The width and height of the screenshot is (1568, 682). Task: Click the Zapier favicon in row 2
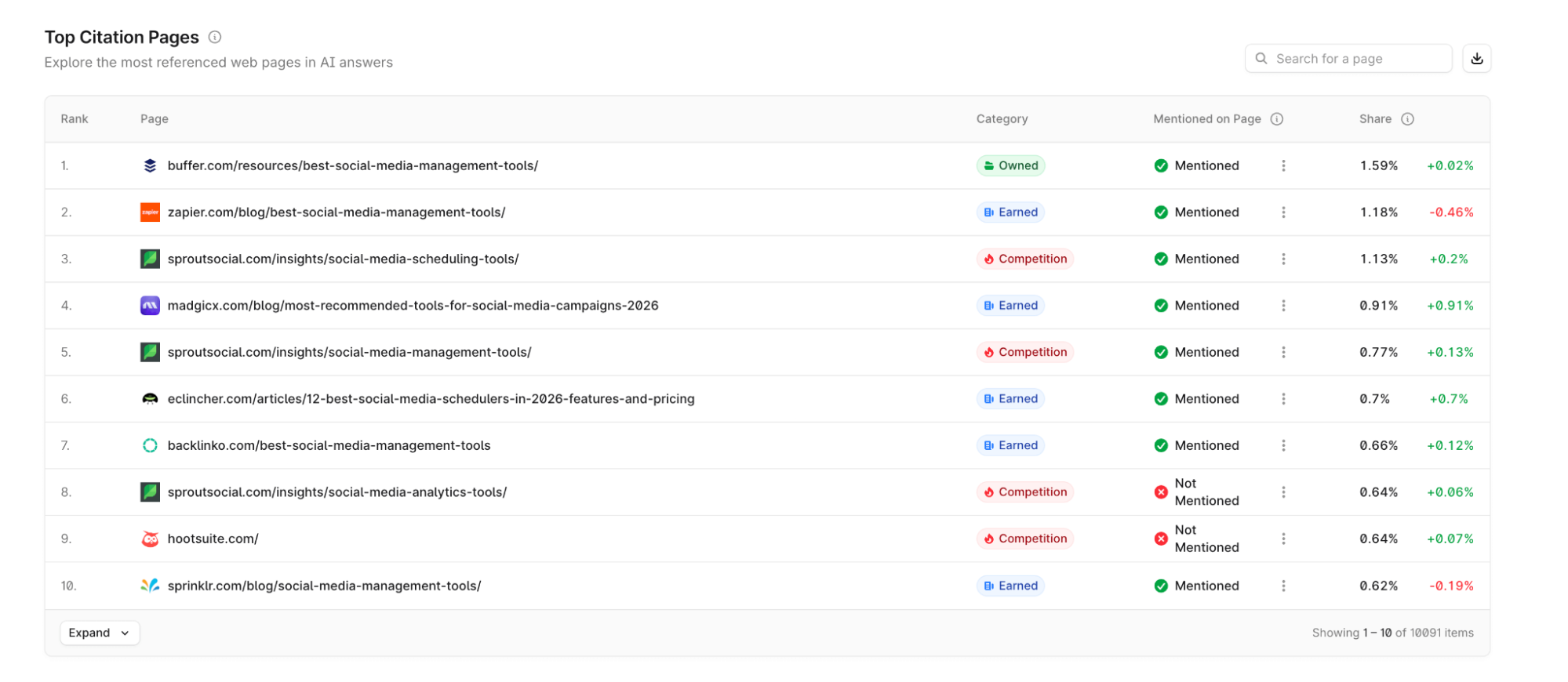pyautogui.click(x=150, y=212)
